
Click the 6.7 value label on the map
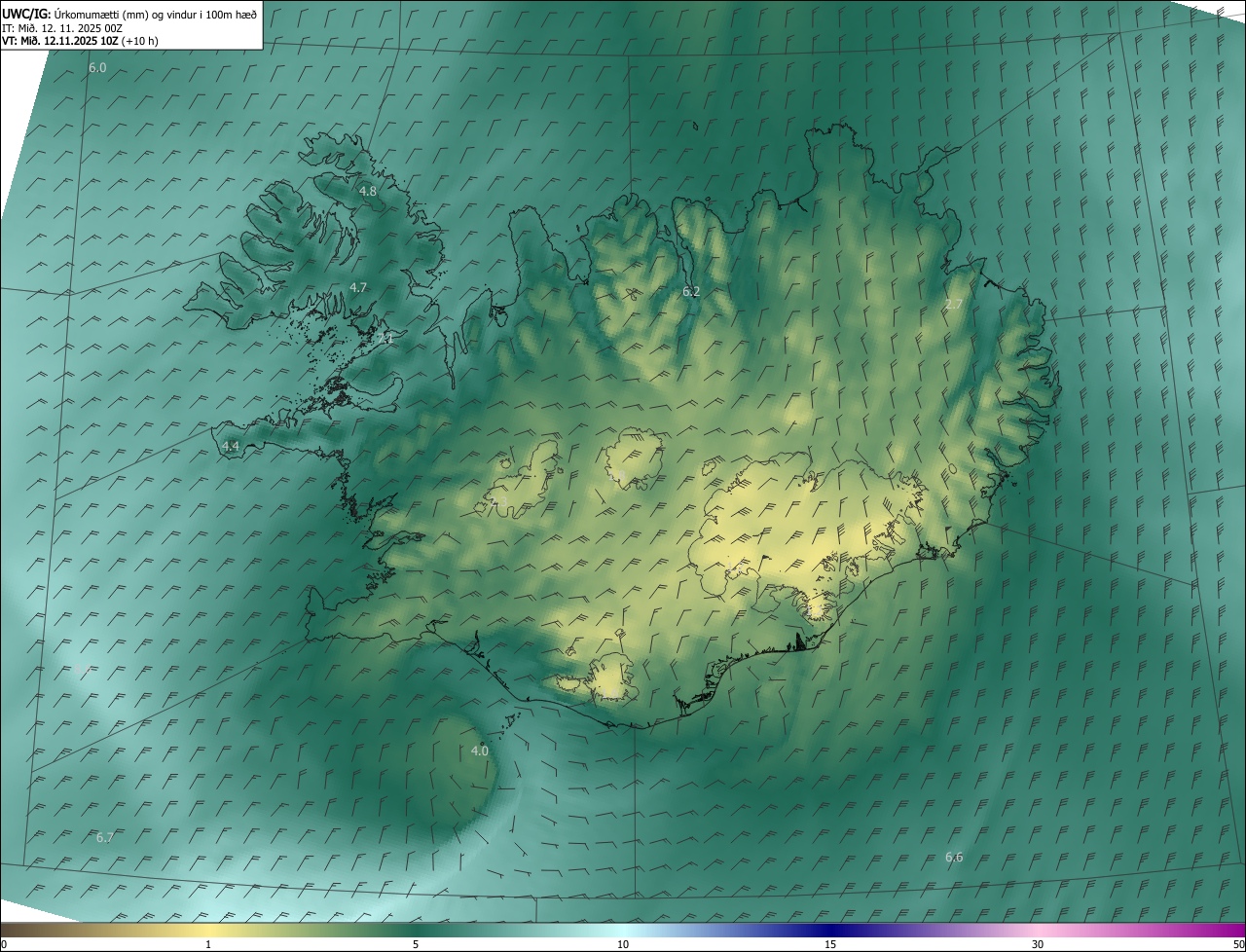105,837
